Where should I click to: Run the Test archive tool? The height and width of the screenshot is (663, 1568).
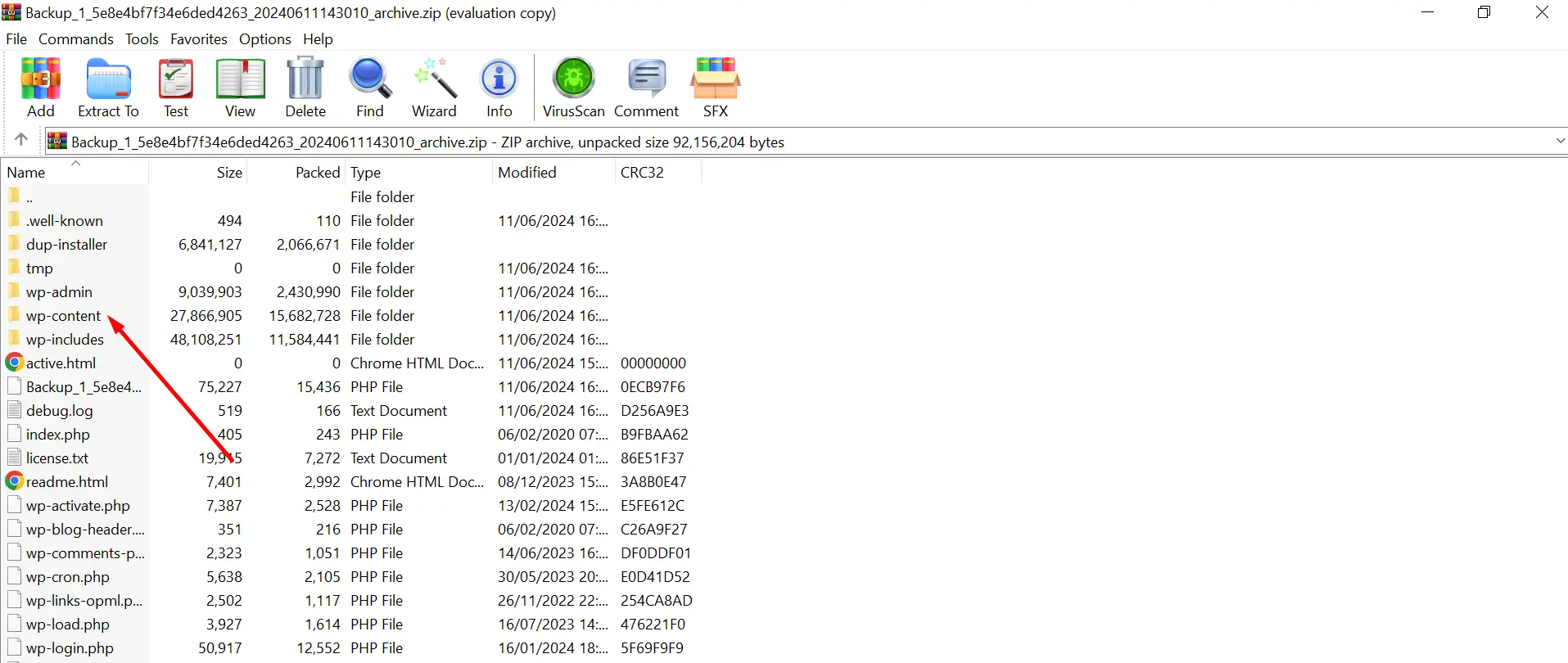(175, 87)
